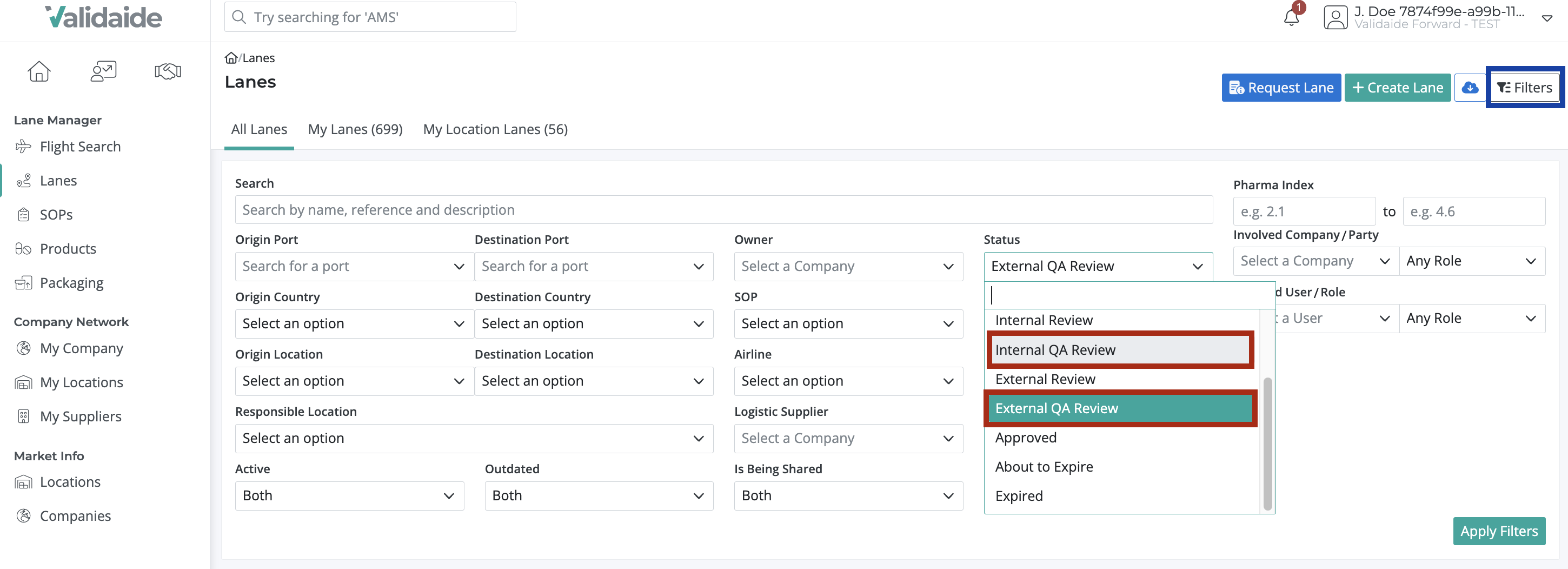Open the Outdated dropdown
The height and width of the screenshot is (569, 1568).
click(x=599, y=496)
